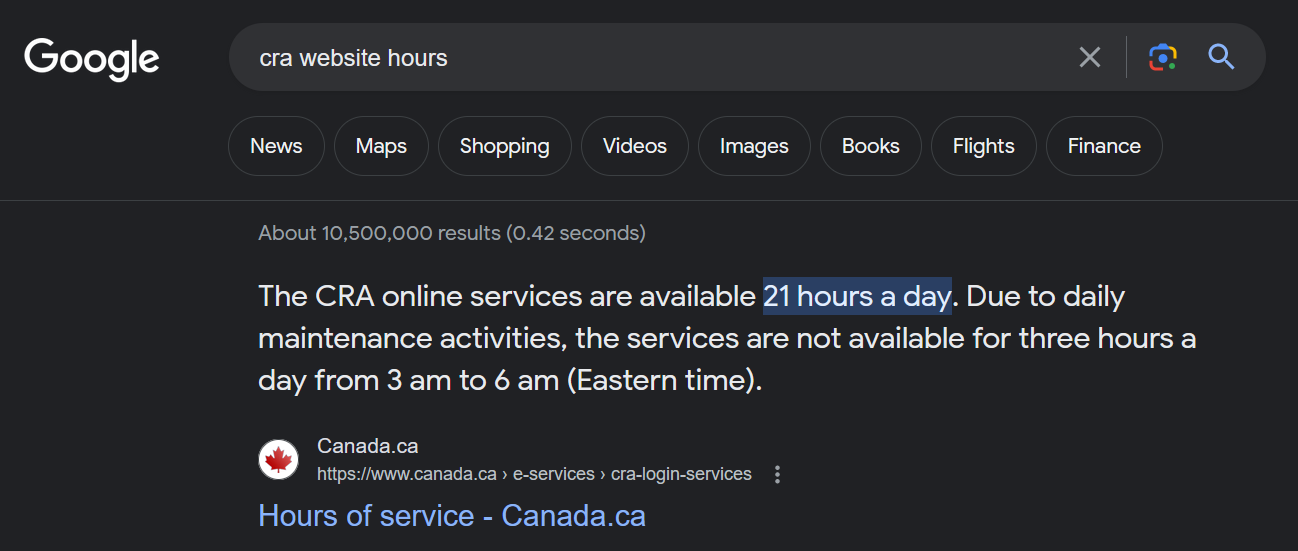Click the Canada.ca site name
Image resolution: width=1298 pixels, height=551 pixels.
(367, 446)
